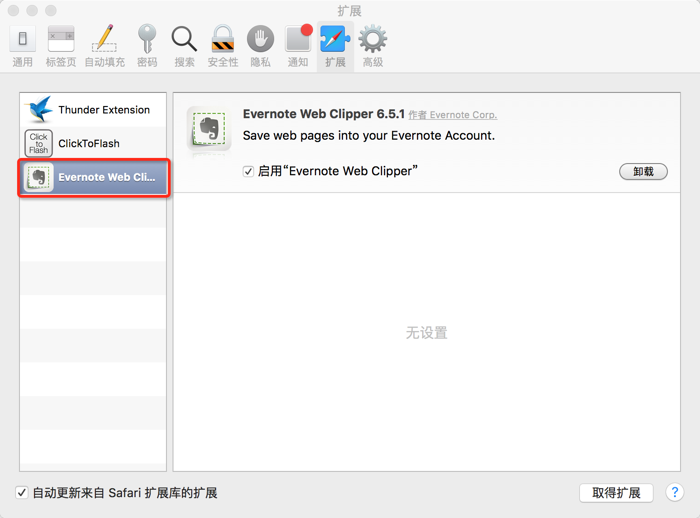Open the 自动填充 AutoFill pencil pane

coord(104,46)
